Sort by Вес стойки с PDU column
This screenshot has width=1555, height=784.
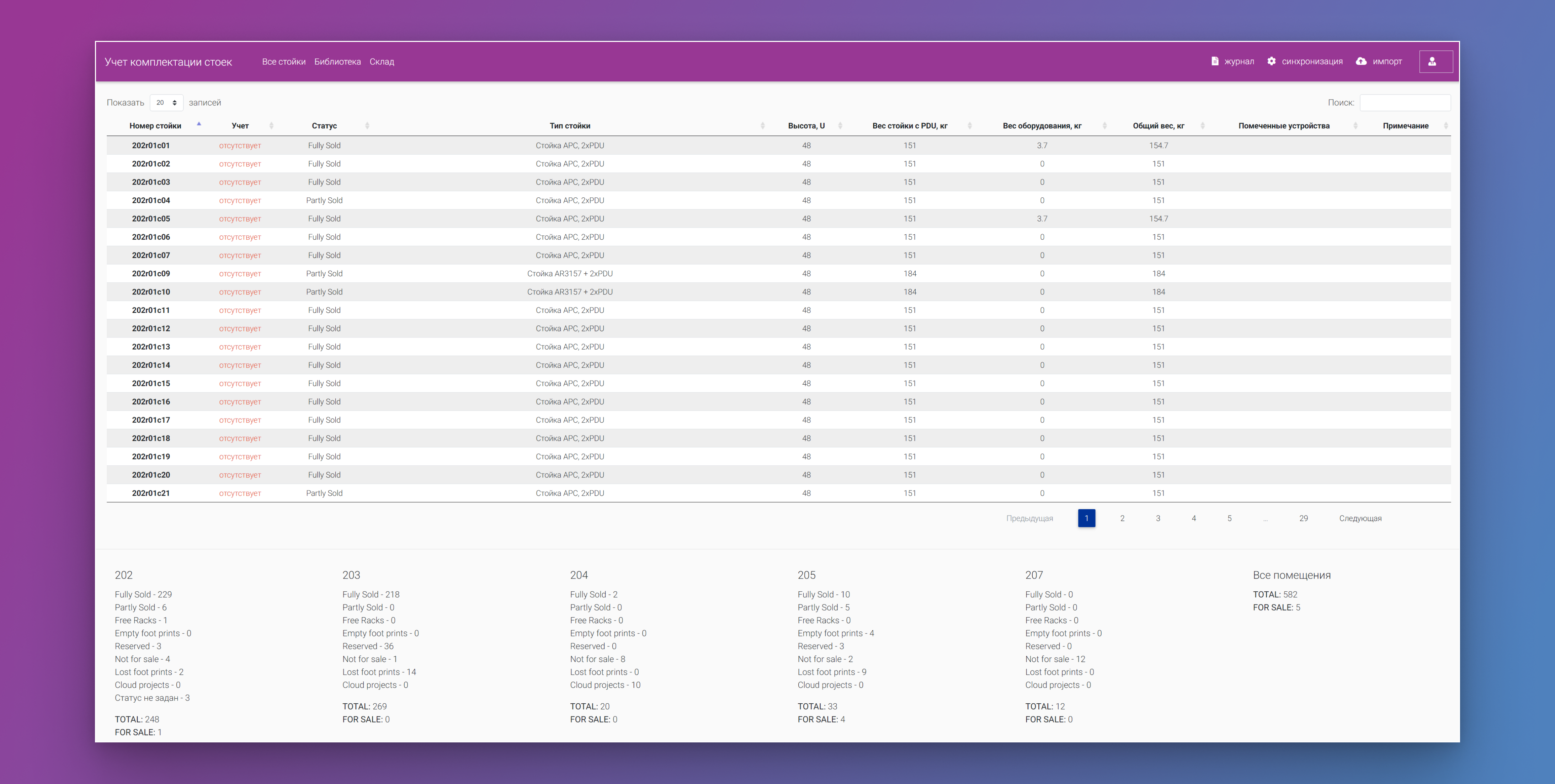pyautogui.click(x=969, y=126)
